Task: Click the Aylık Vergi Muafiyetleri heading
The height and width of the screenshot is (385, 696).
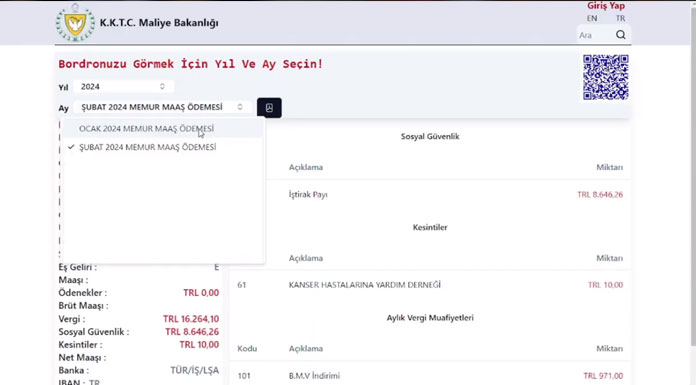Action: coord(430,318)
